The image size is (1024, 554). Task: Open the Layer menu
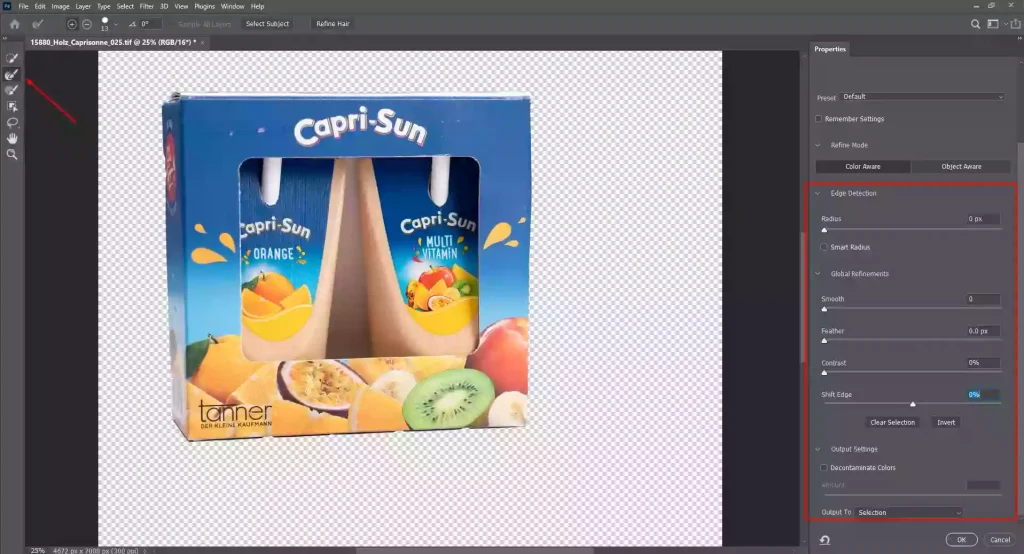click(83, 7)
